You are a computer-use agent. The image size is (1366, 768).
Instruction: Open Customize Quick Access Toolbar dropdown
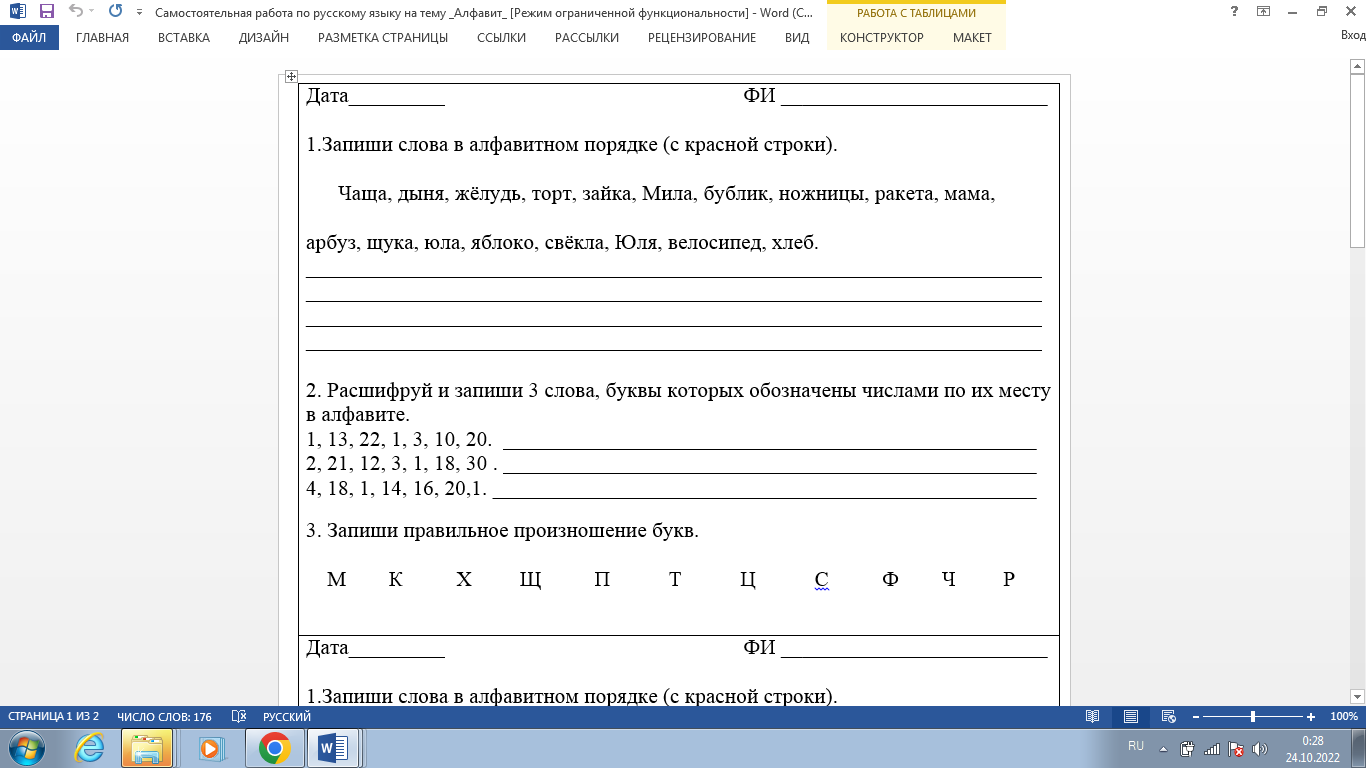[x=137, y=13]
